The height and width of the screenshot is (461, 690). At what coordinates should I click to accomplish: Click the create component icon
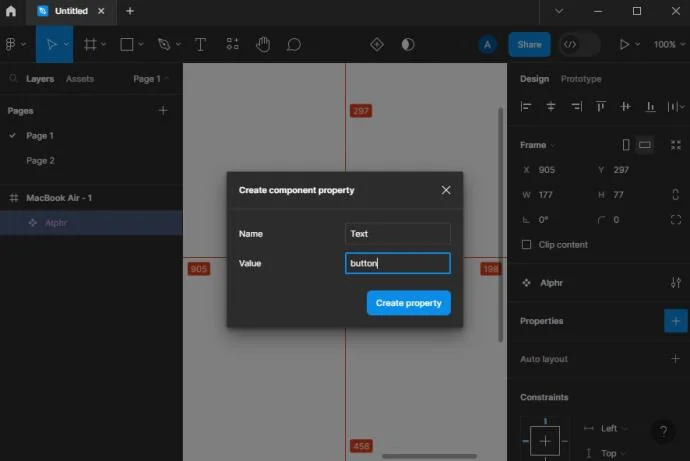[377, 44]
